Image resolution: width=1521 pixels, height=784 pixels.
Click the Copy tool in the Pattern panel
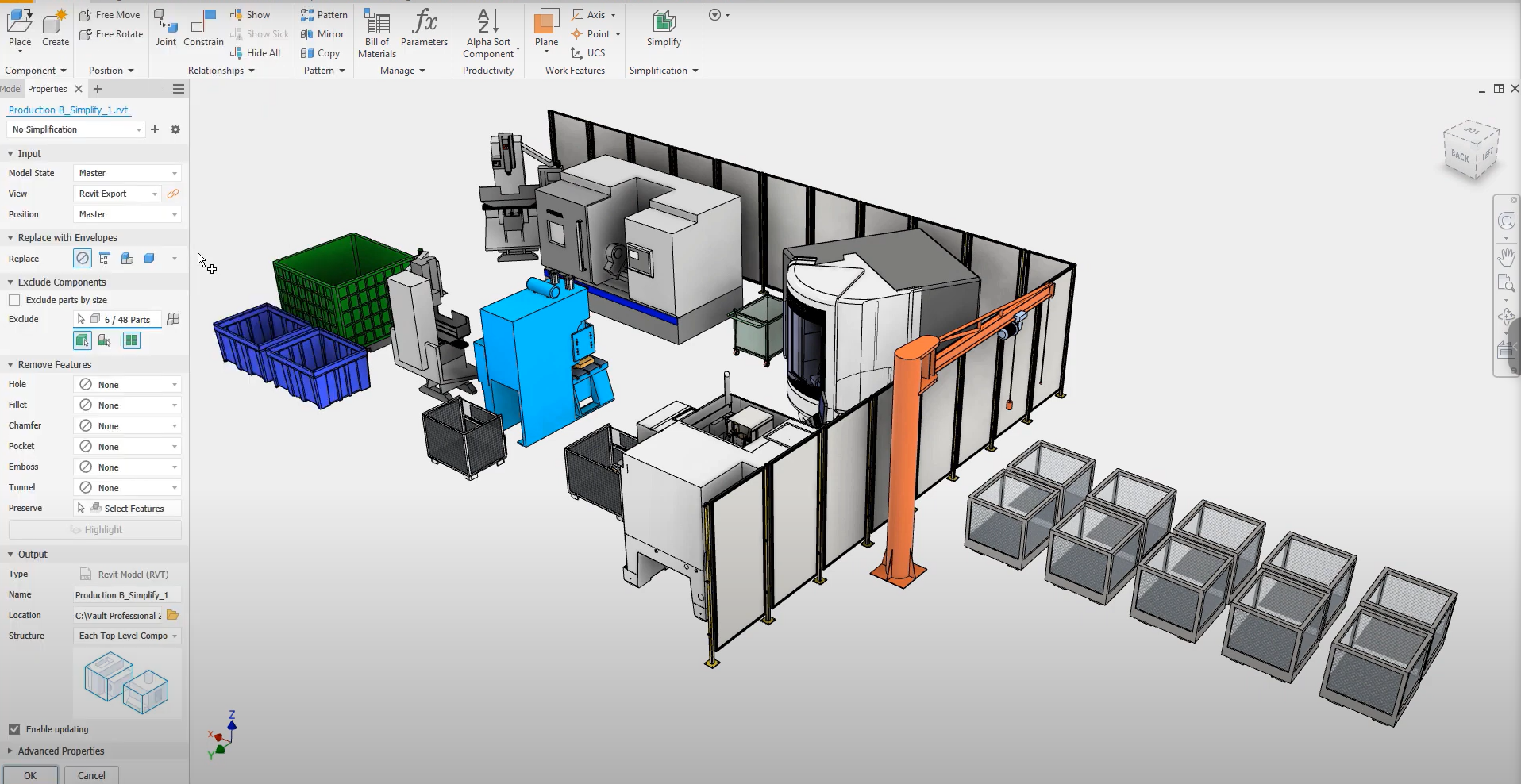321,53
